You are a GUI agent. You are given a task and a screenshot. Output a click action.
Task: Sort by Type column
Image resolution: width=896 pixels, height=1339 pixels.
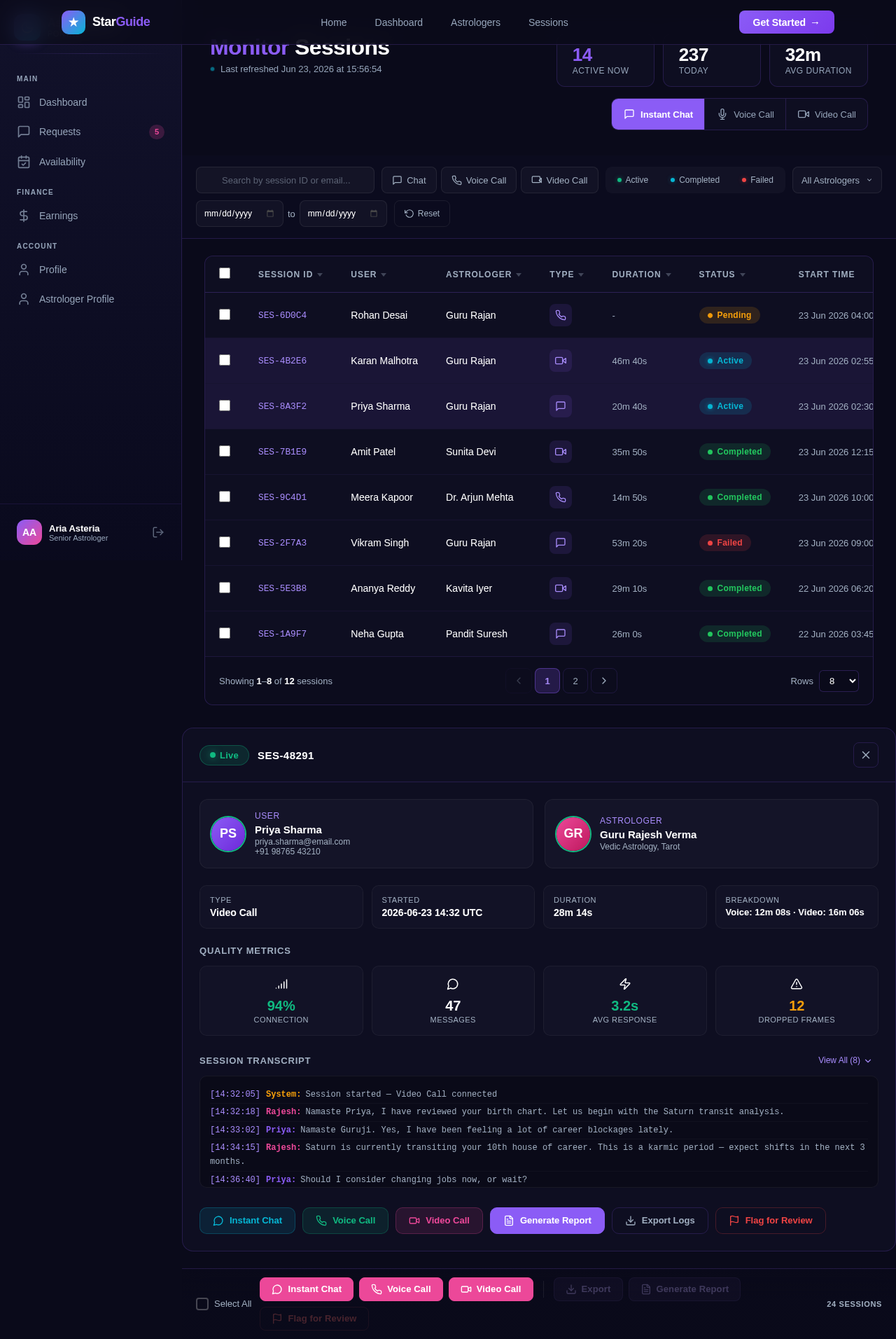coord(566,275)
